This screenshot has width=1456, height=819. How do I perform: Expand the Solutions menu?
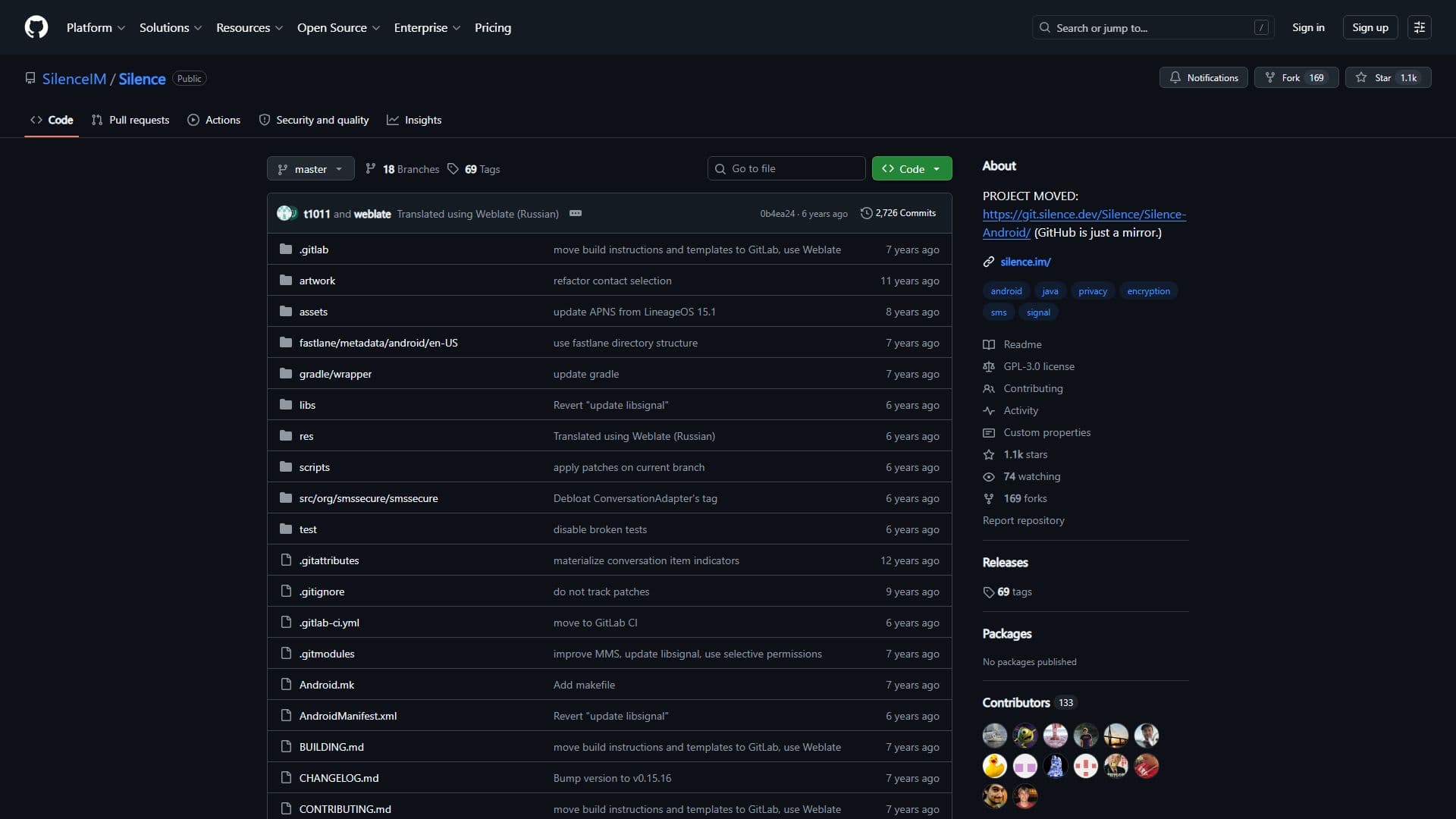point(171,27)
